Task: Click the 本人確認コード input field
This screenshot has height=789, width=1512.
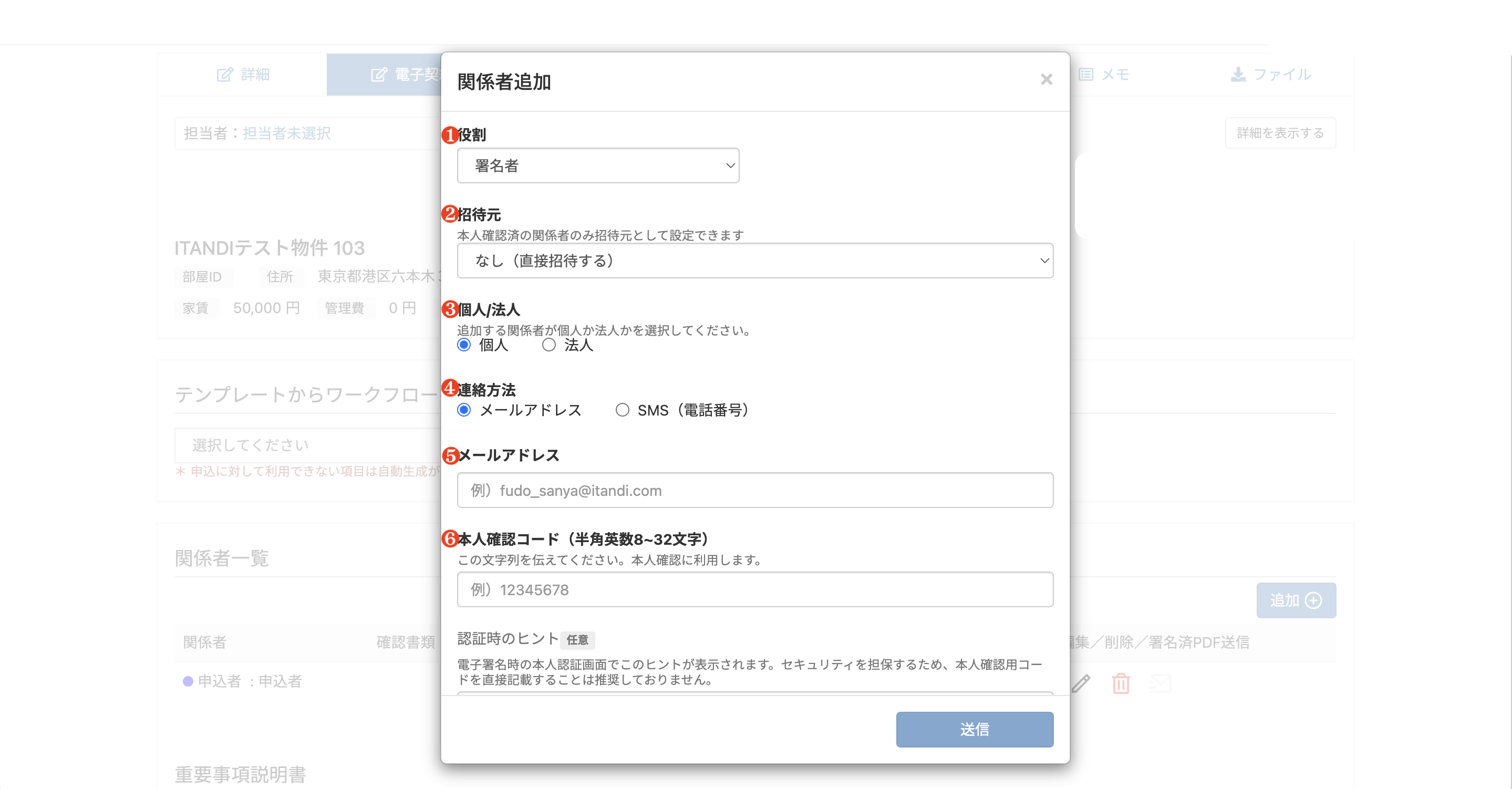Action: click(755, 589)
